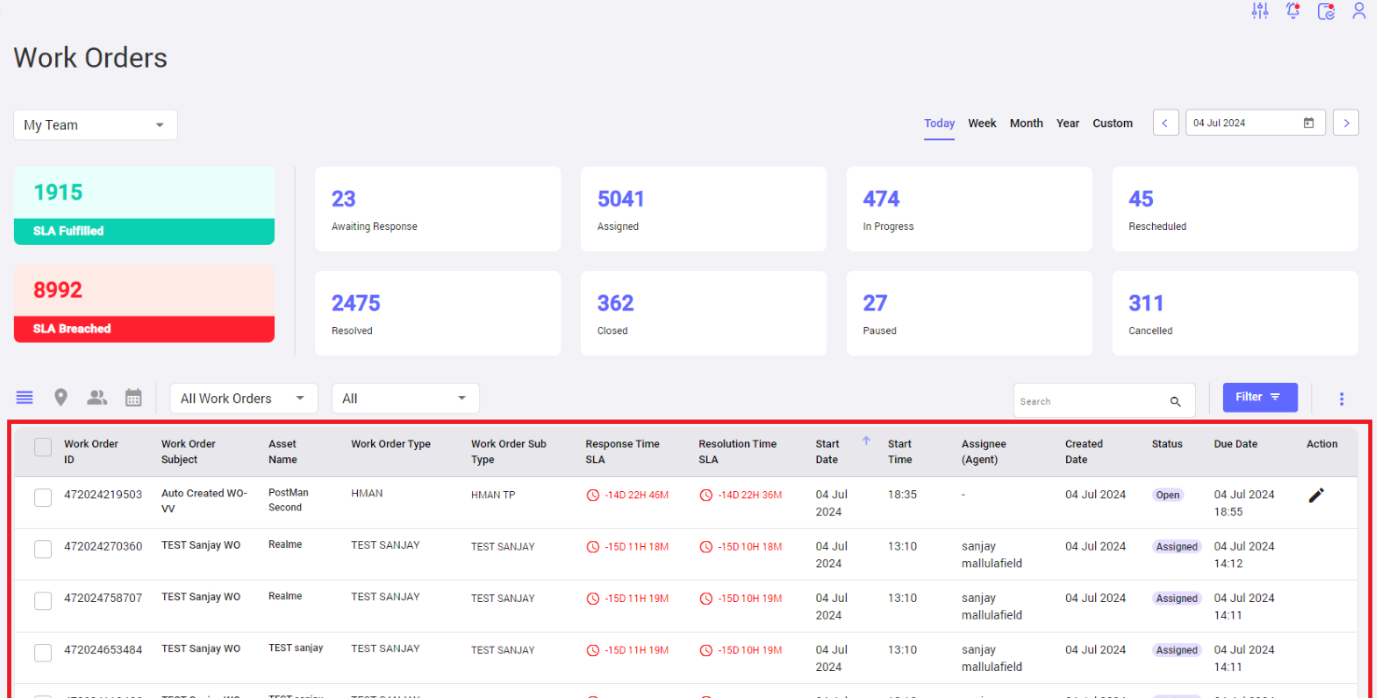
Task: Select the Custom date range tab
Action: coord(1113,123)
